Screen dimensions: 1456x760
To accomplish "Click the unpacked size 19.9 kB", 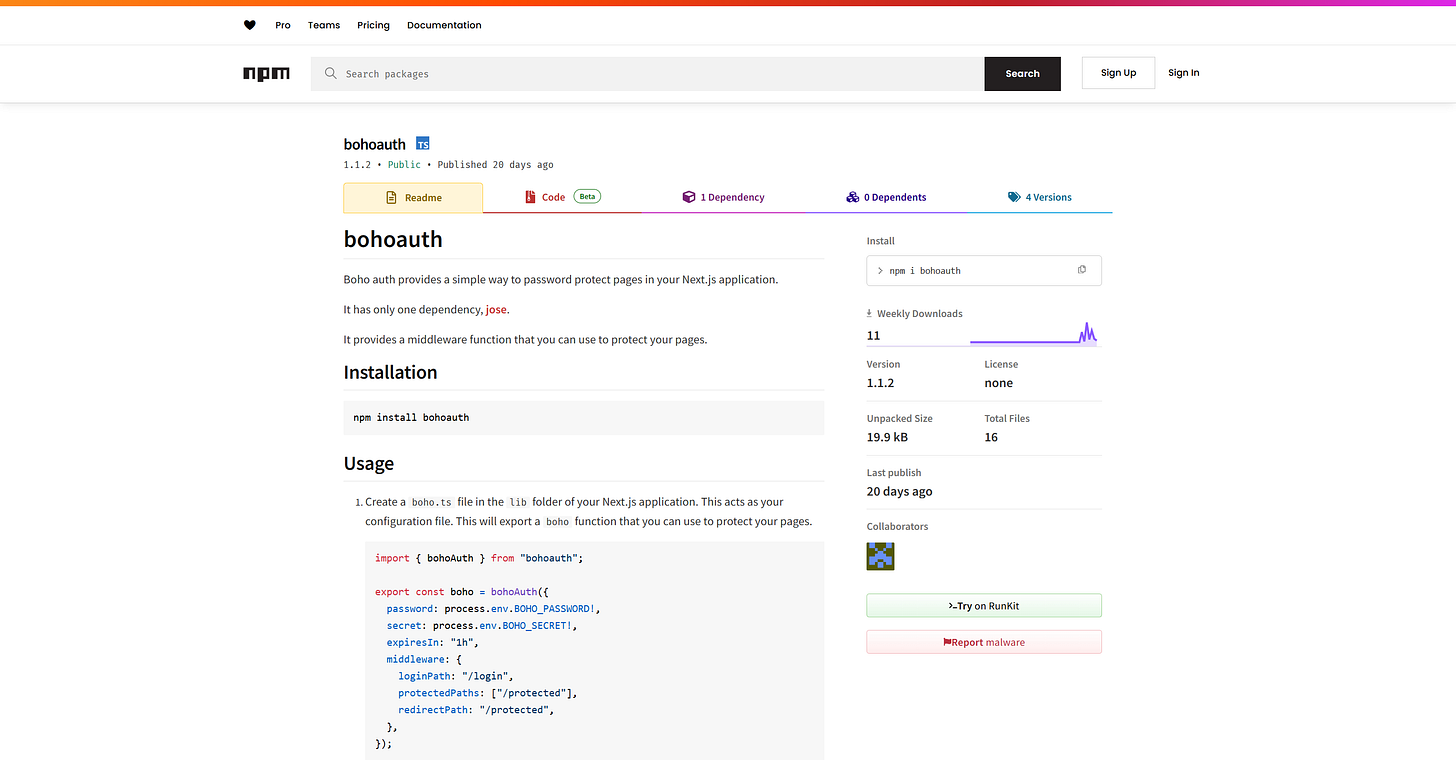I will click(888, 437).
